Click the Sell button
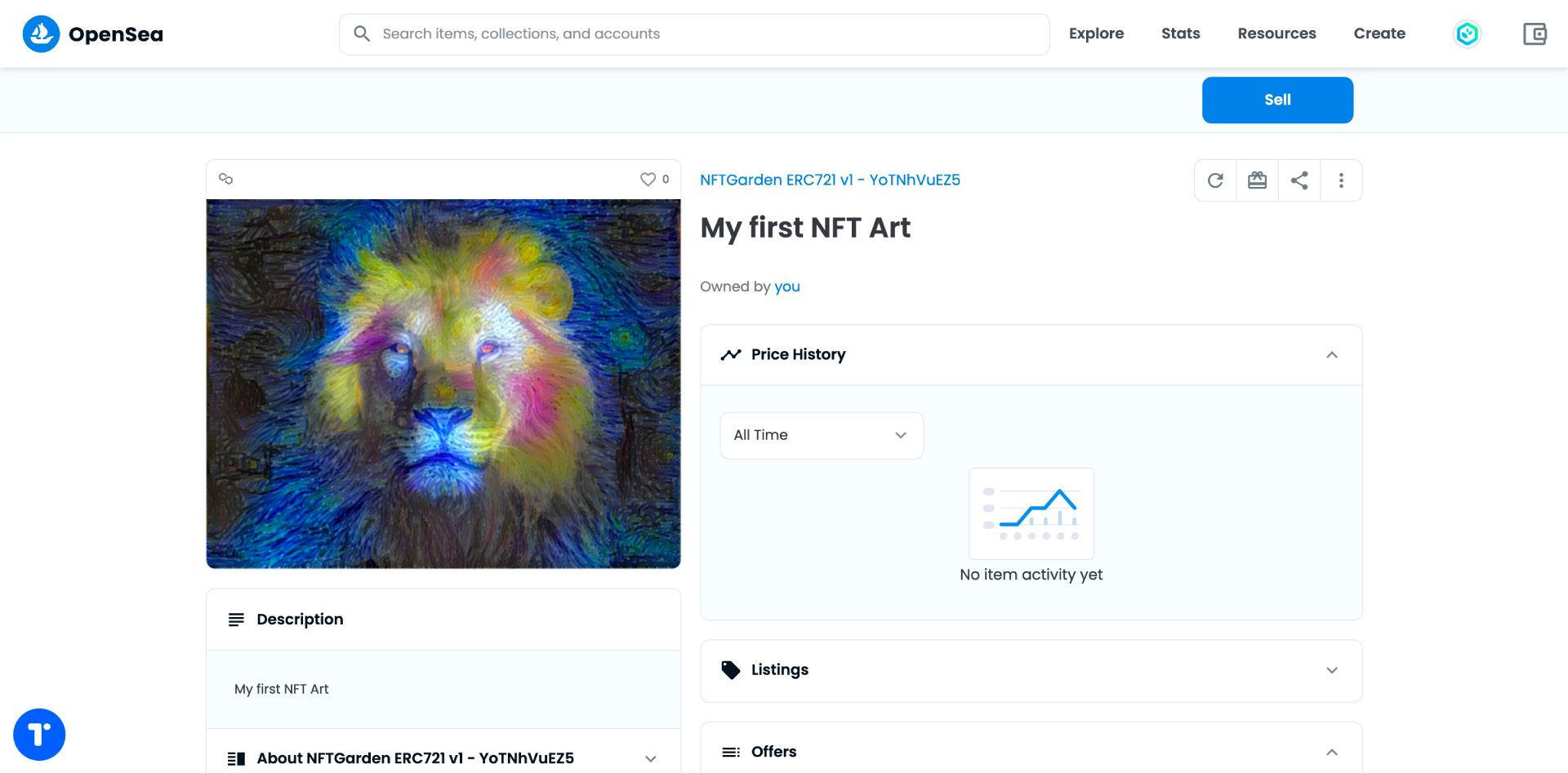1568x773 pixels. (1277, 100)
